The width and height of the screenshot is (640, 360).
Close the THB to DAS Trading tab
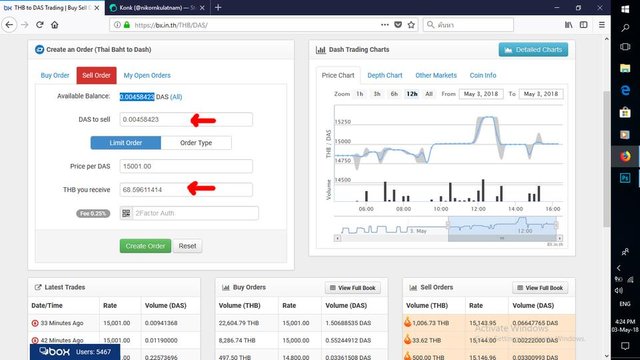coord(97,8)
